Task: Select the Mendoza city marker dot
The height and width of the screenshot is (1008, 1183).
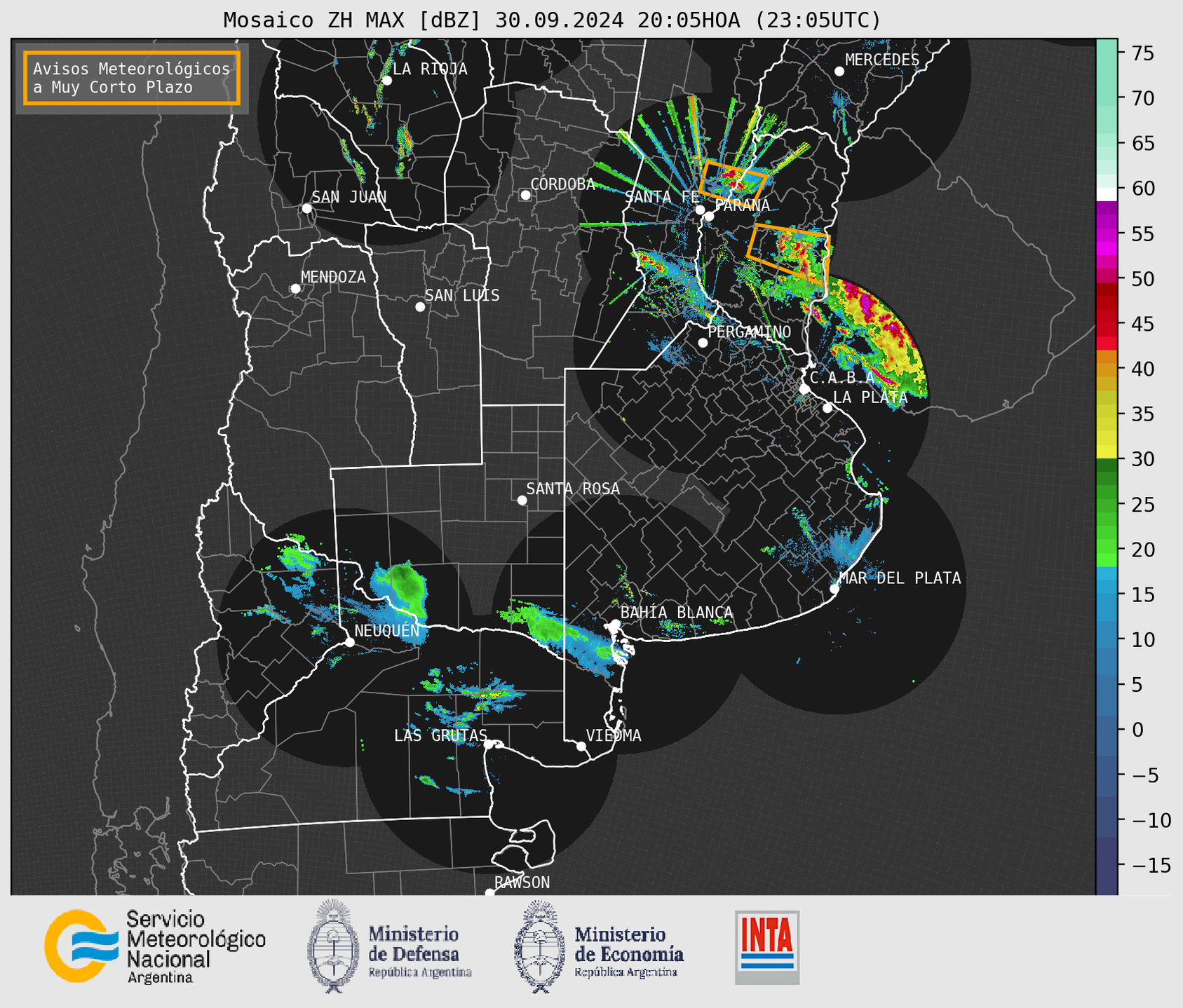Action: (296, 289)
